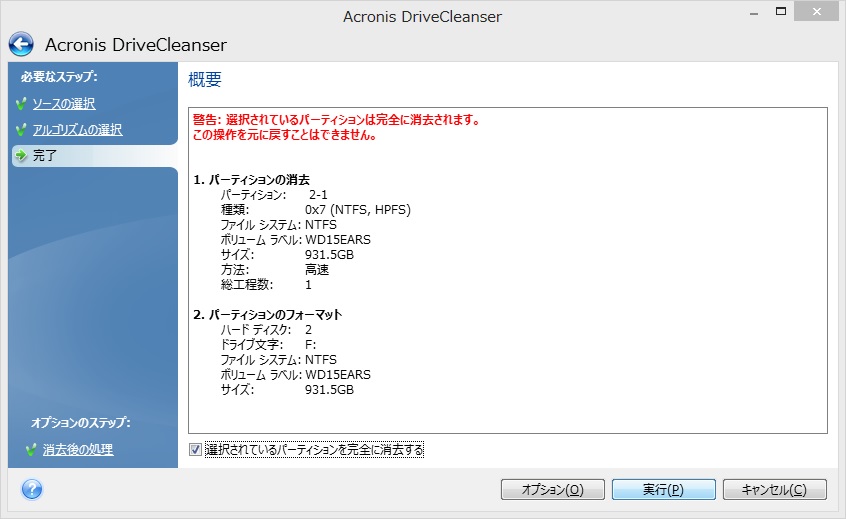Click the オプション(O) button

pos(552,489)
